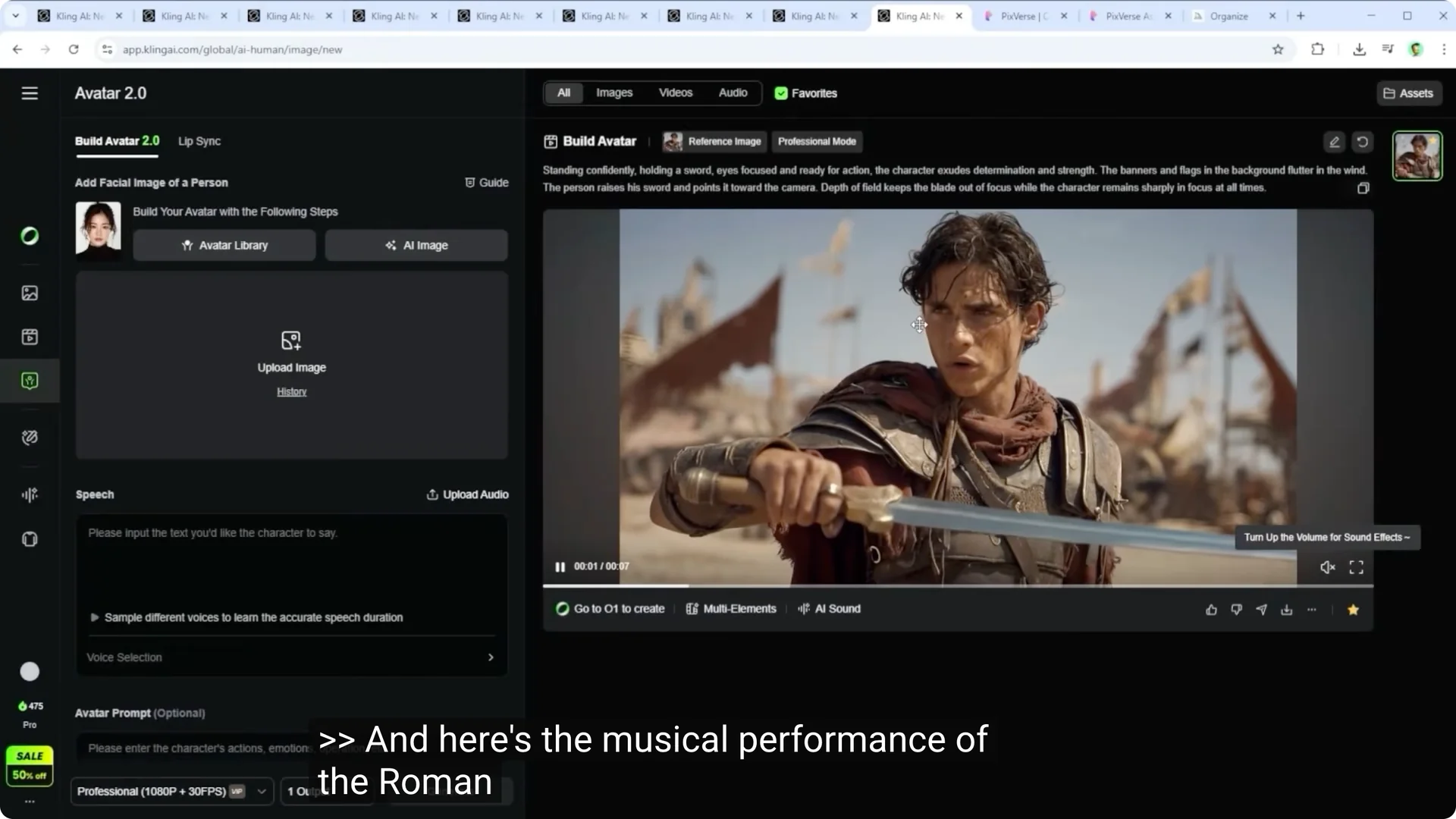Click the Upload Image area

[291, 366]
